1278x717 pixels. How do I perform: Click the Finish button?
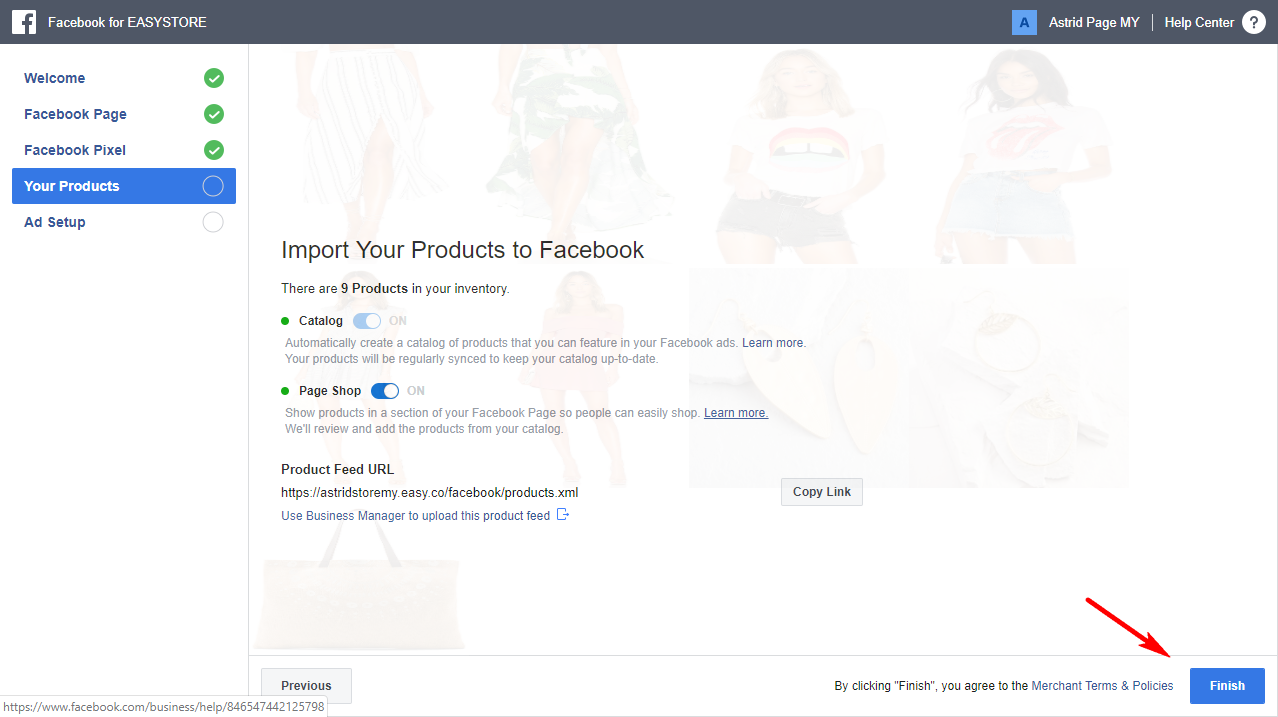[1227, 686]
